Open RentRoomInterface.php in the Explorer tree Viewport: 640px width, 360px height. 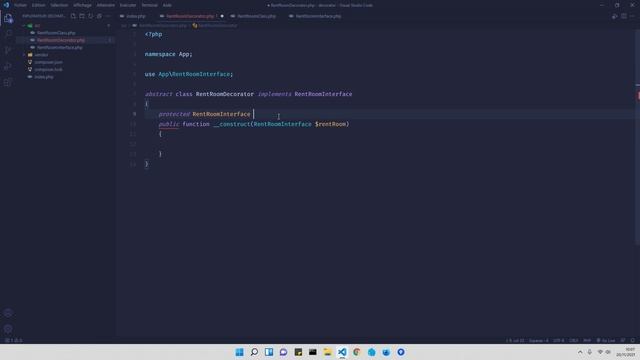click(60, 47)
